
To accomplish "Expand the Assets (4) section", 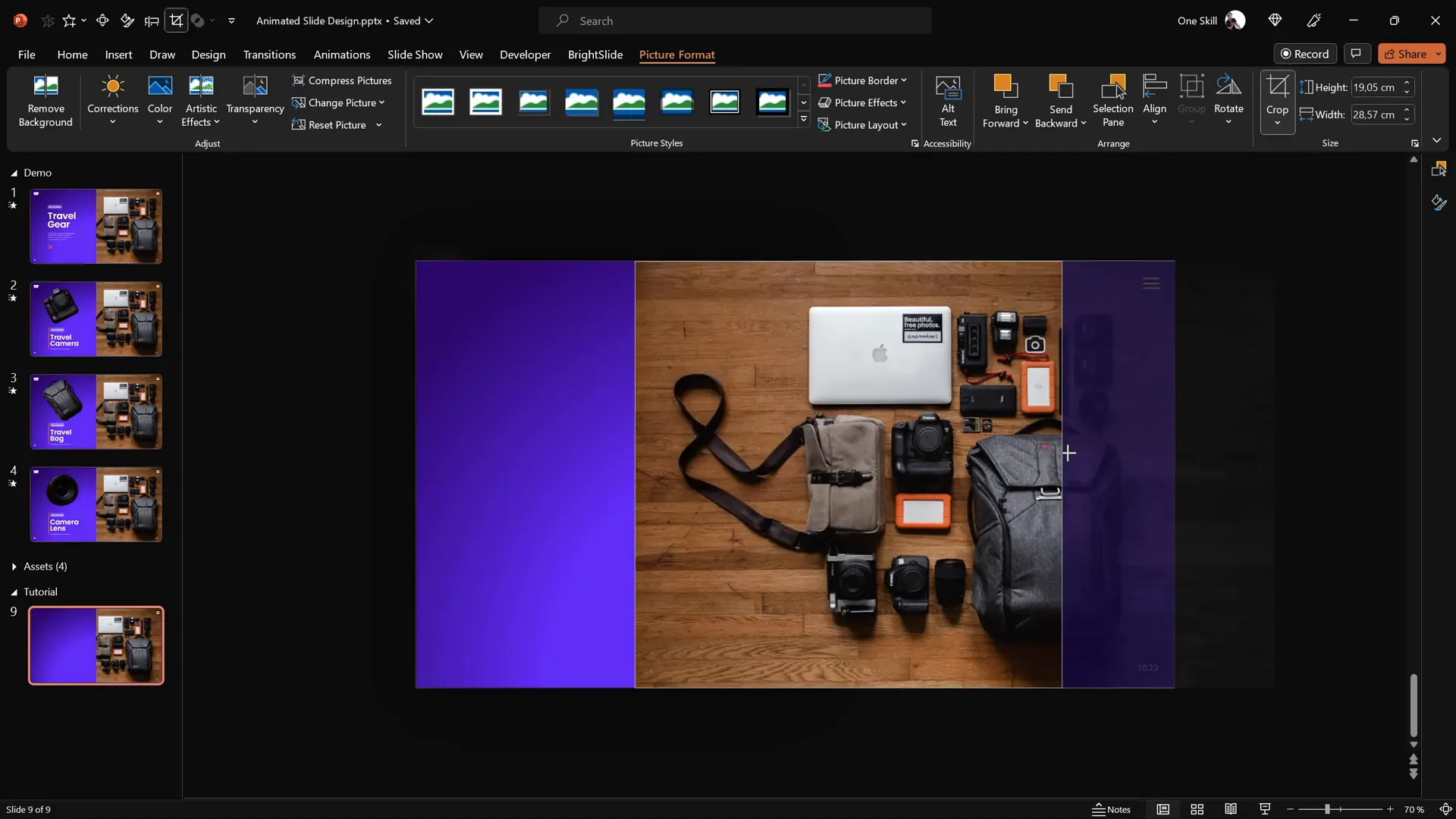I will 14,566.
